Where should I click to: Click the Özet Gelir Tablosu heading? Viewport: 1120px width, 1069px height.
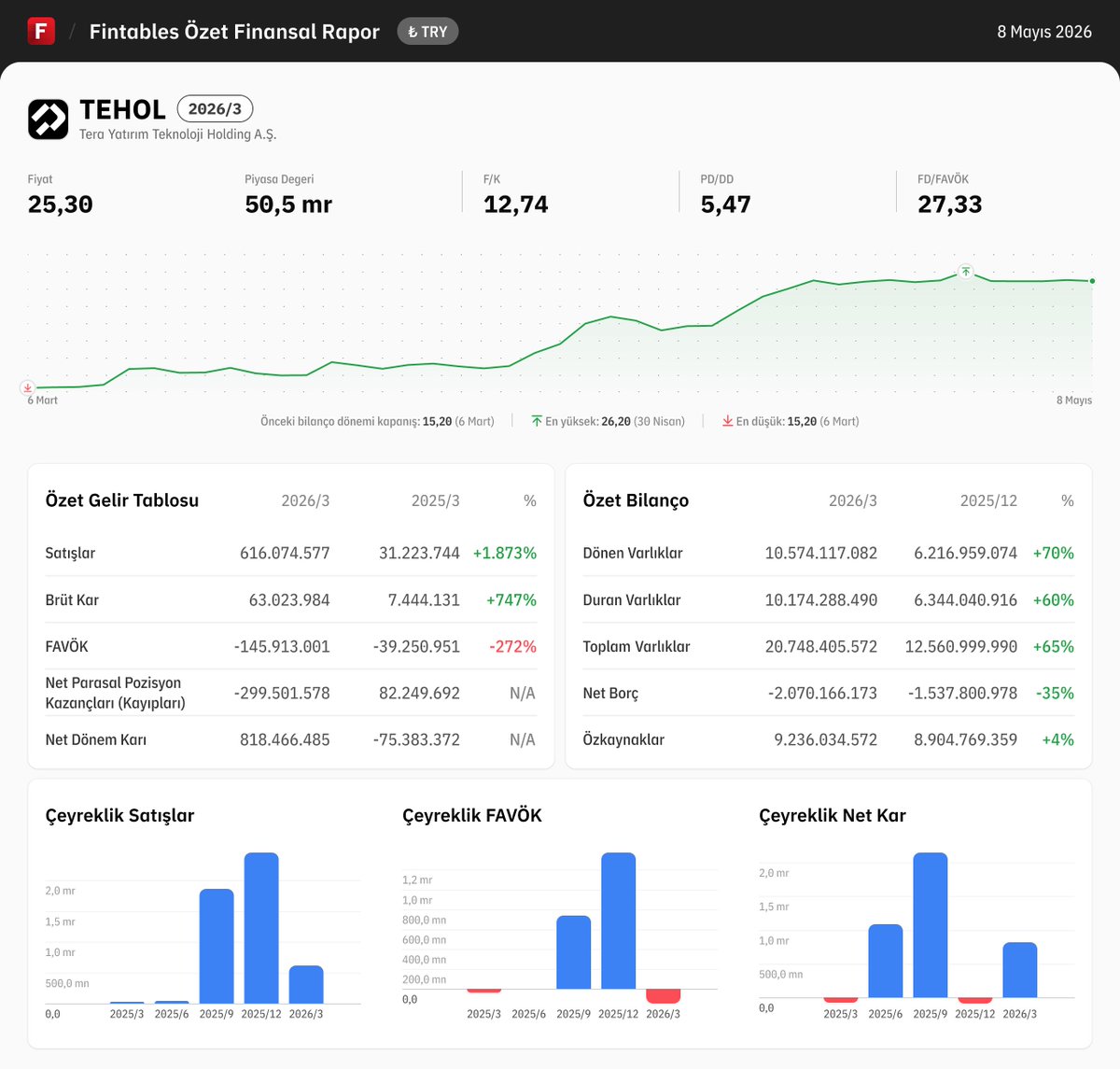click(x=122, y=500)
